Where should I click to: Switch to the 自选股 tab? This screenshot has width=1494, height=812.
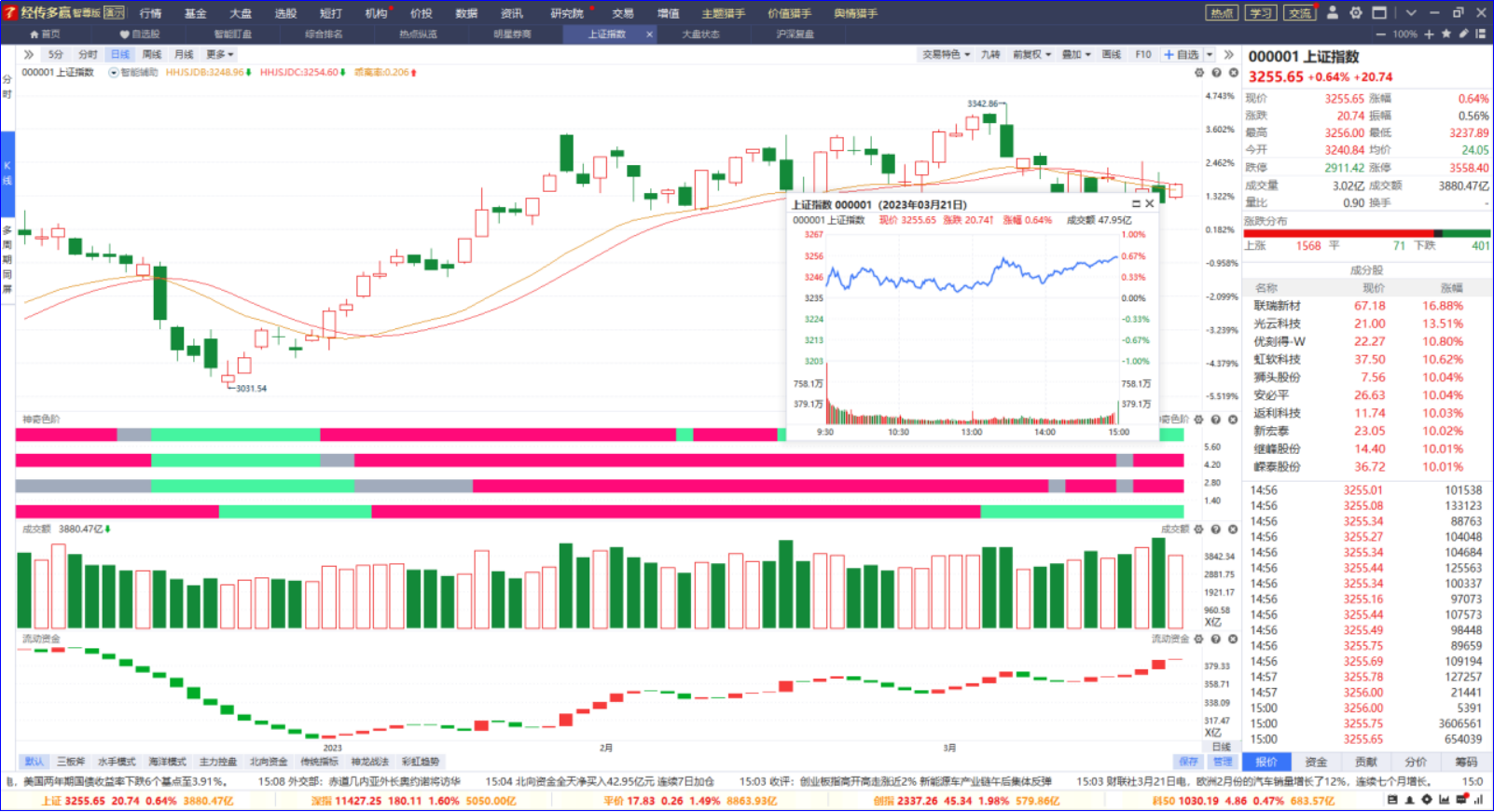140,34
